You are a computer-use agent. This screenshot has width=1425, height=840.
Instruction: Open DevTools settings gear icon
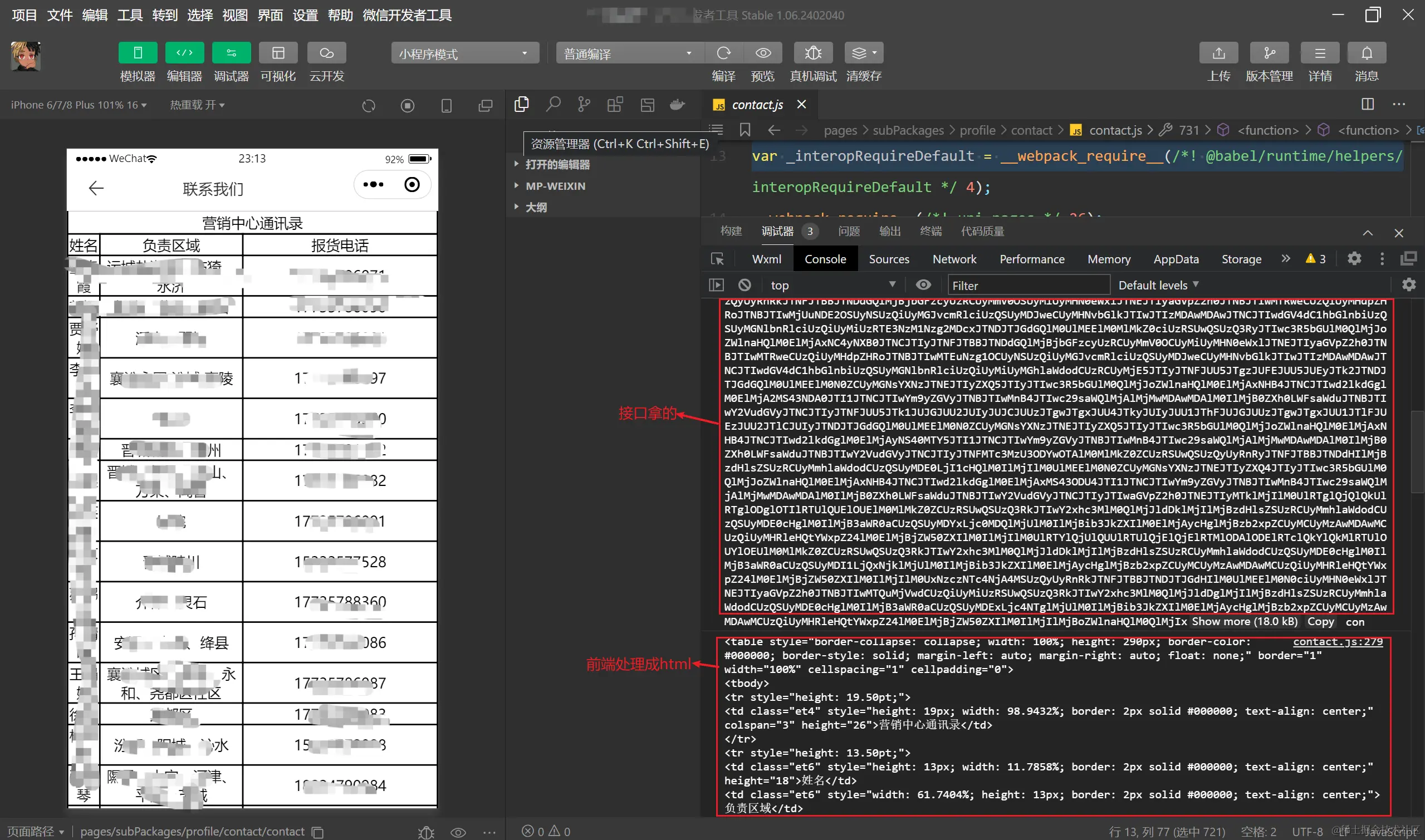pos(1354,259)
